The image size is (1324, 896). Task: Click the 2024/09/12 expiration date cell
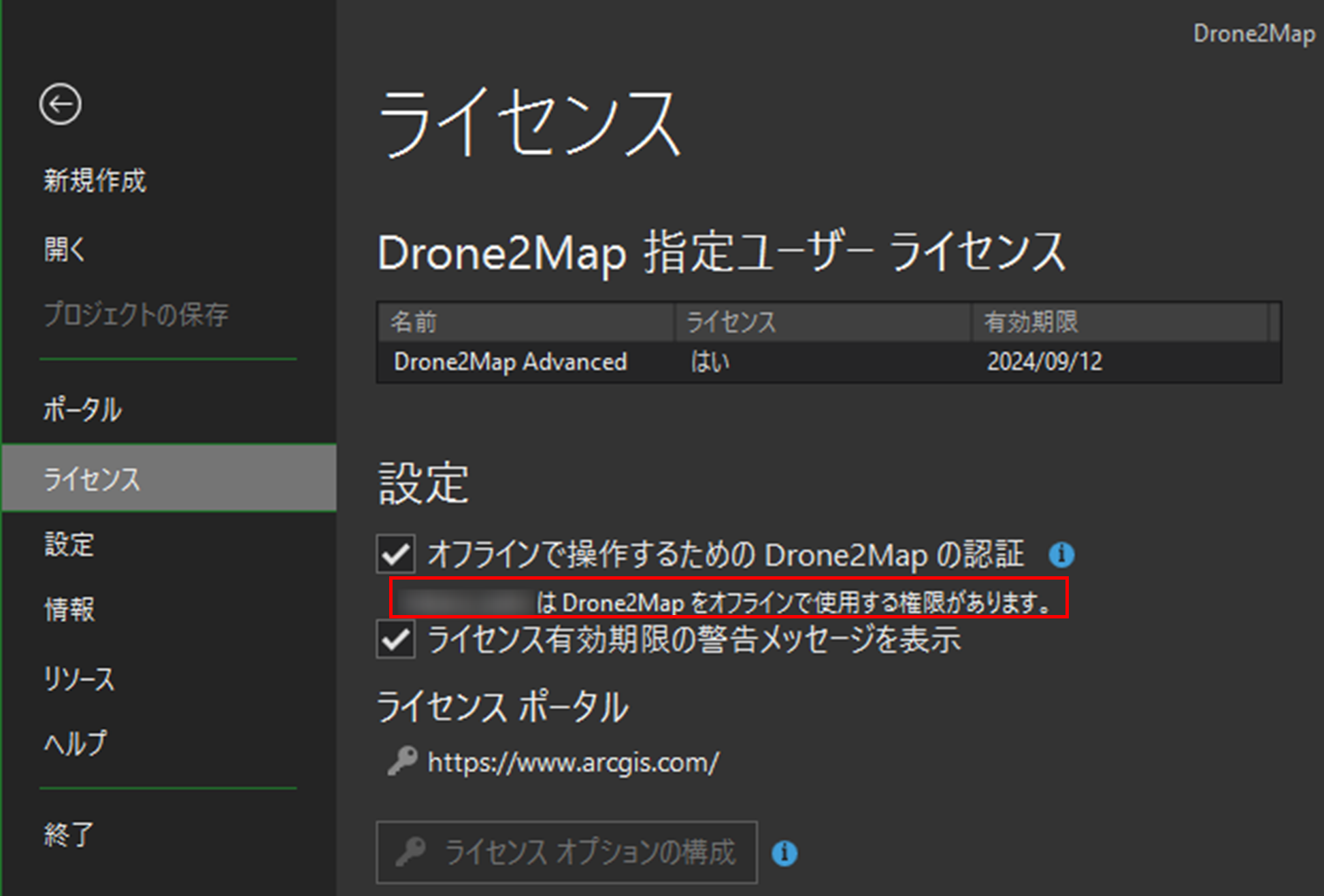coord(1044,362)
